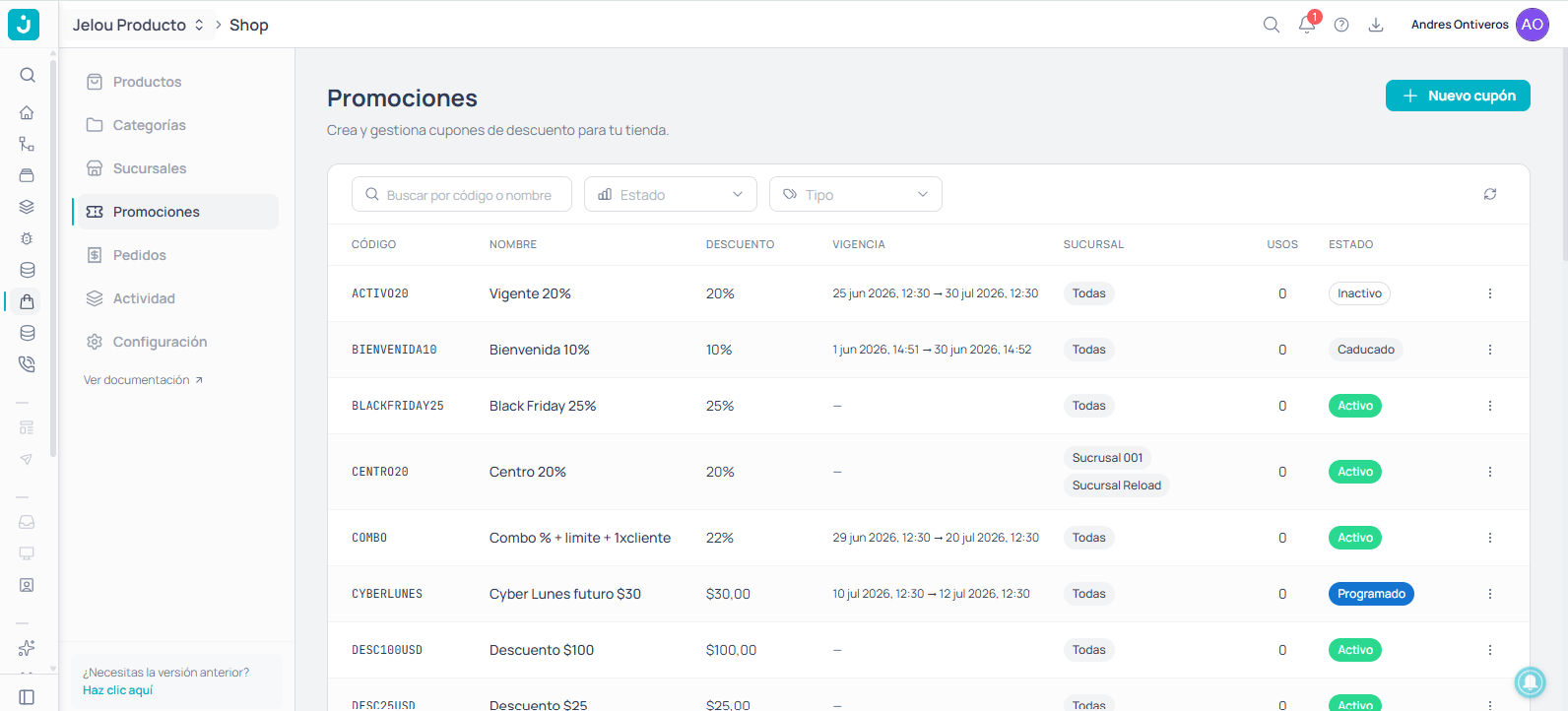The height and width of the screenshot is (711, 1568).
Task: Click the Nuevo cupón button
Action: click(1458, 96)
